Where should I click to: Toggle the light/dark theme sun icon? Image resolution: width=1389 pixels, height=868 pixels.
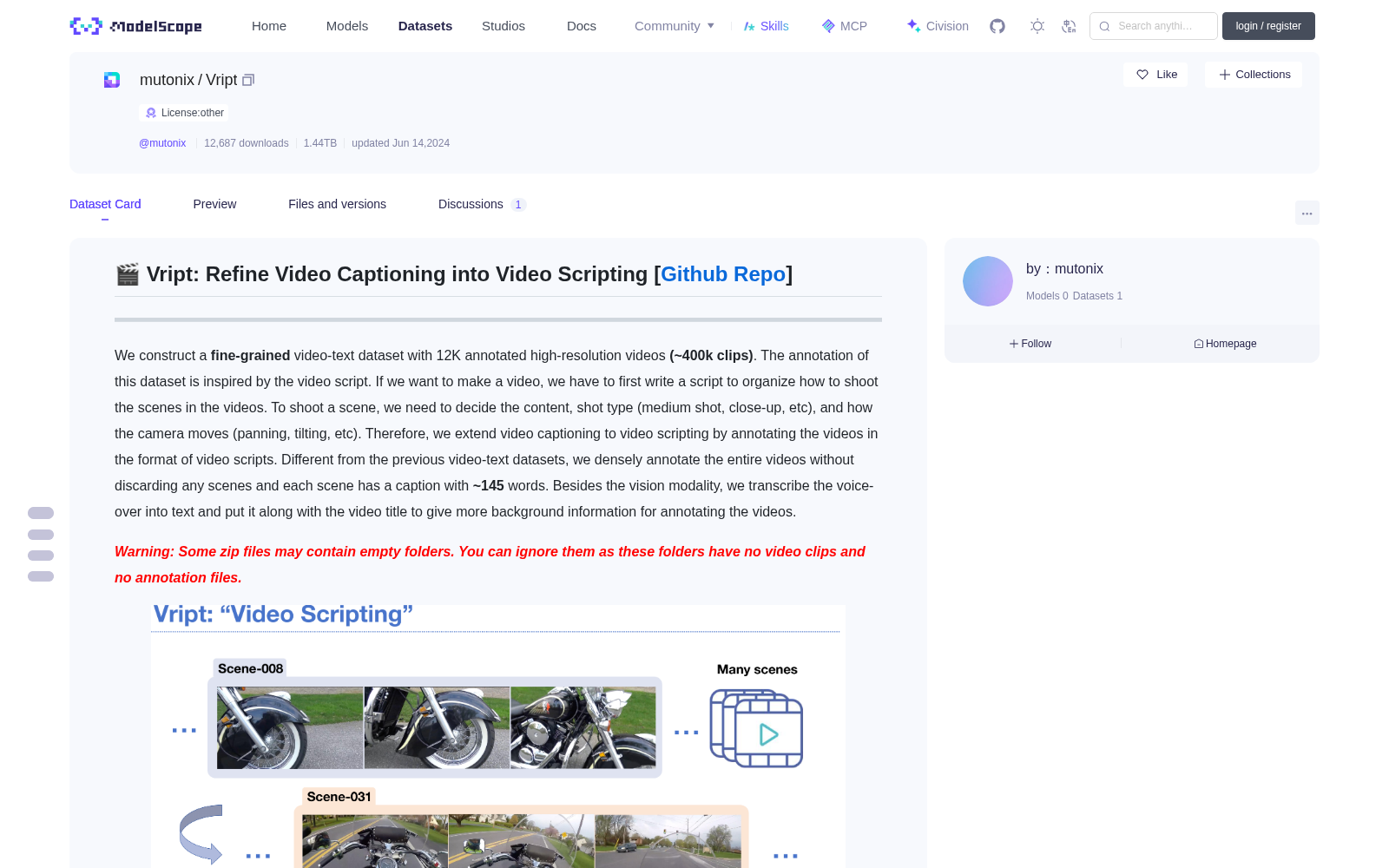click(x=1037, y=26)
